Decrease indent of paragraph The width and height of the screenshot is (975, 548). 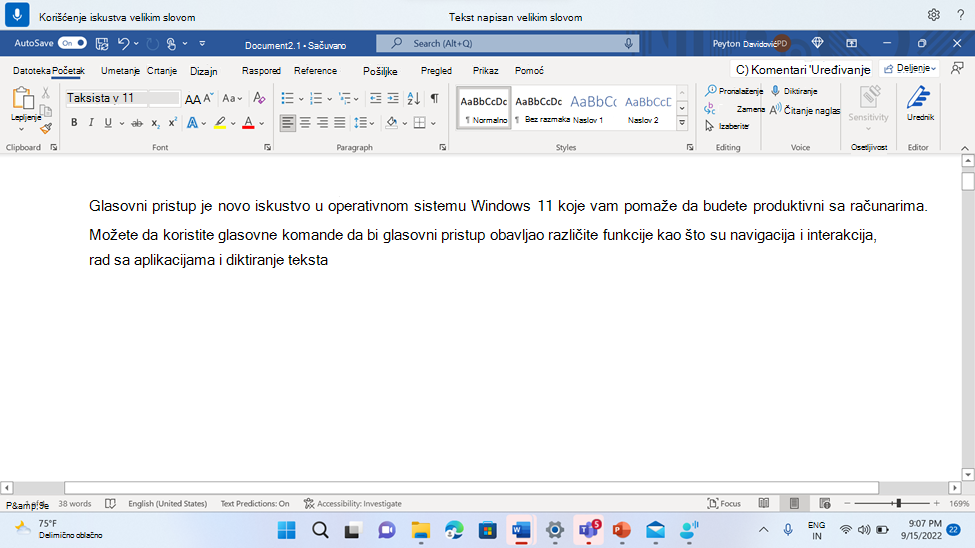[x=375, y=98]
